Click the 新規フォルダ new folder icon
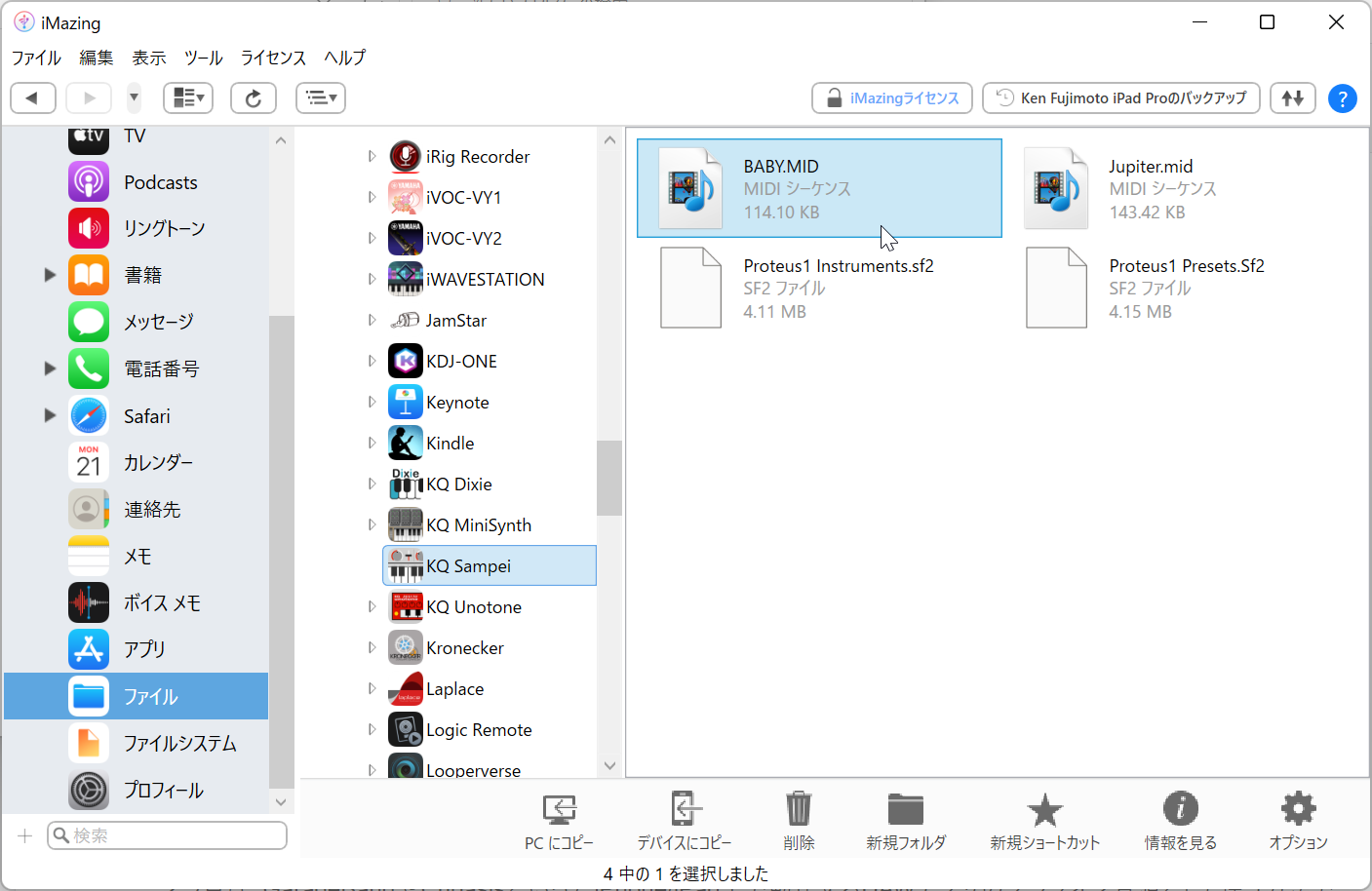Viewport: 1372px width, 891px height. (906, 809)
